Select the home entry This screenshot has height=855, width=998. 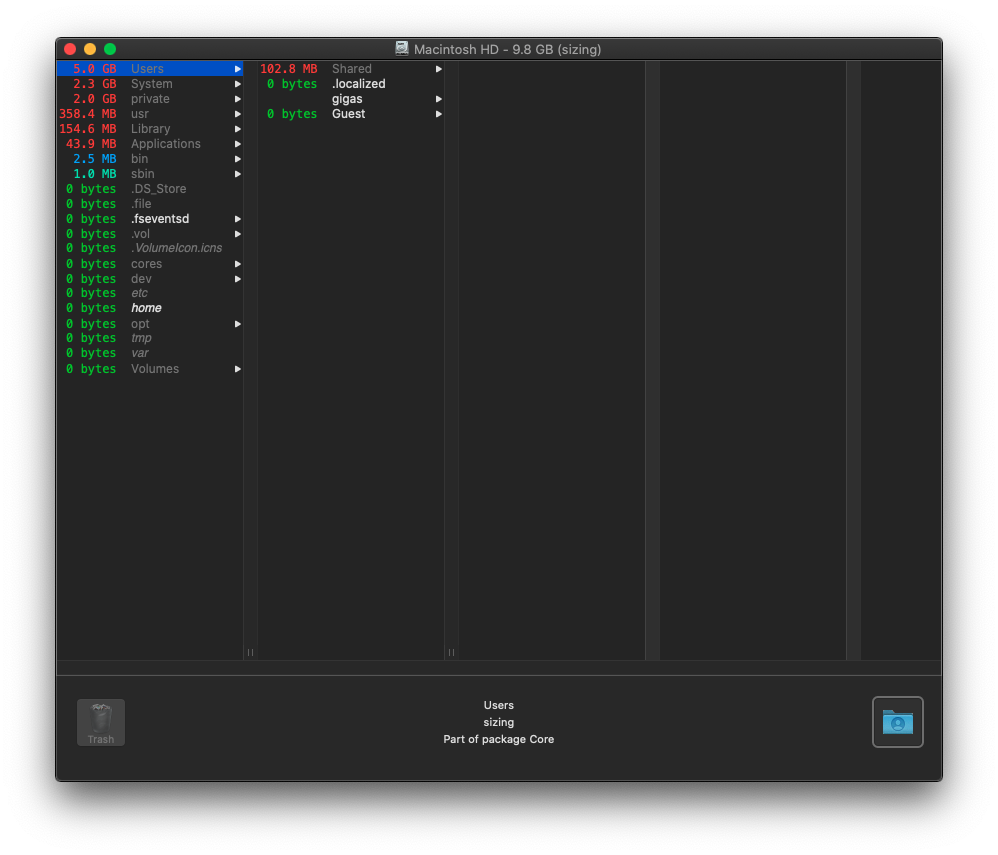tap(146, 308)
